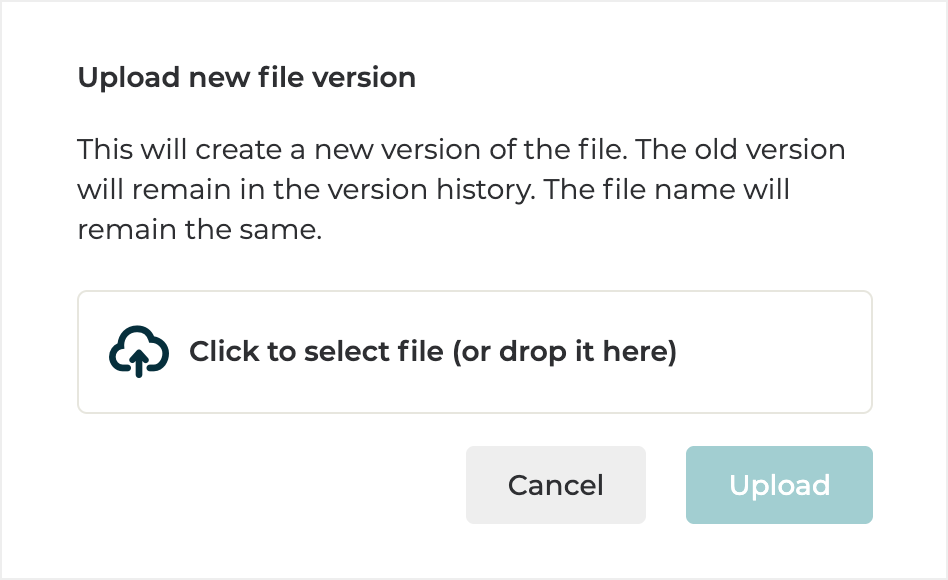Click the word "Upload" on the teal button
The height and width of the screenshot is (580, 948).
[779, 485]
